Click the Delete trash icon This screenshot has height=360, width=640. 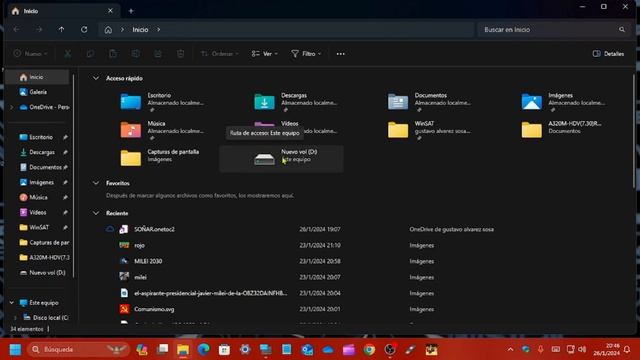(x=180, y=53)
